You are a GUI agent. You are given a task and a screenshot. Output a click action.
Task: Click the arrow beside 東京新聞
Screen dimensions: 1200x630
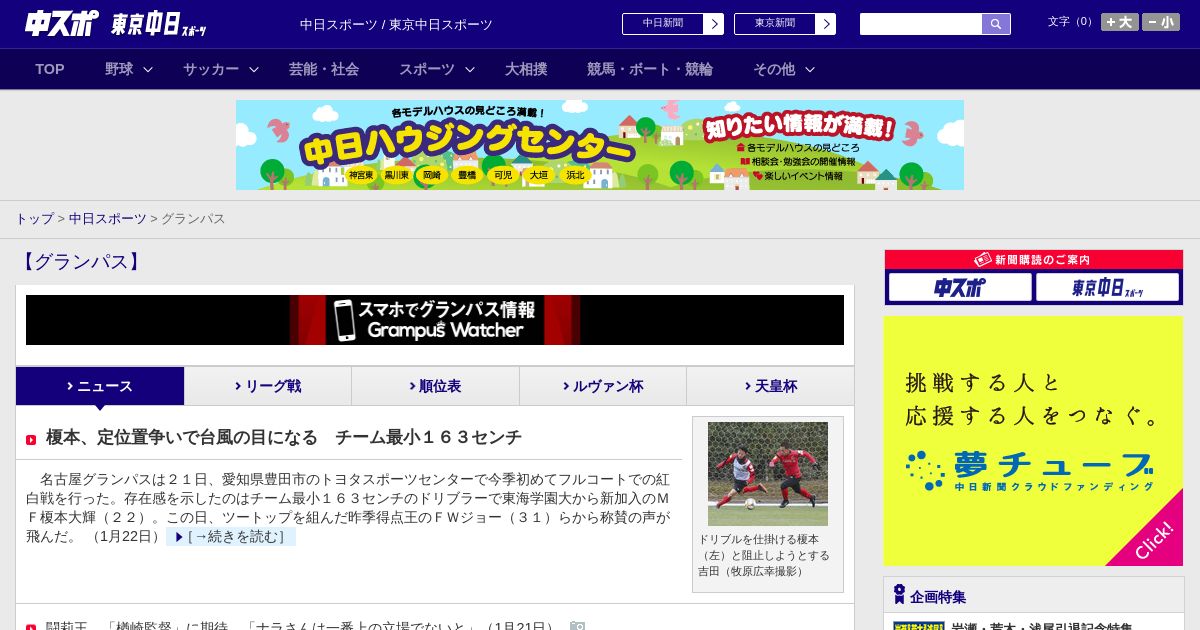pos(826,24)
